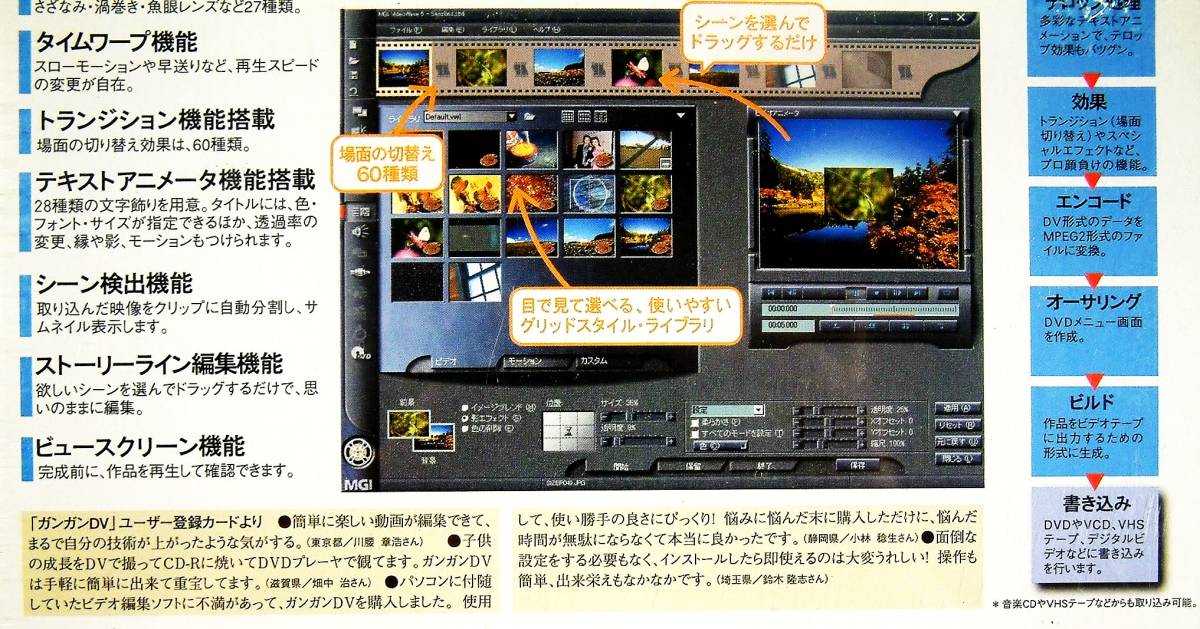Click the 元に戻す(U) button
The height and width of the screenshot is (629, 1200).
tap(957, 442)
